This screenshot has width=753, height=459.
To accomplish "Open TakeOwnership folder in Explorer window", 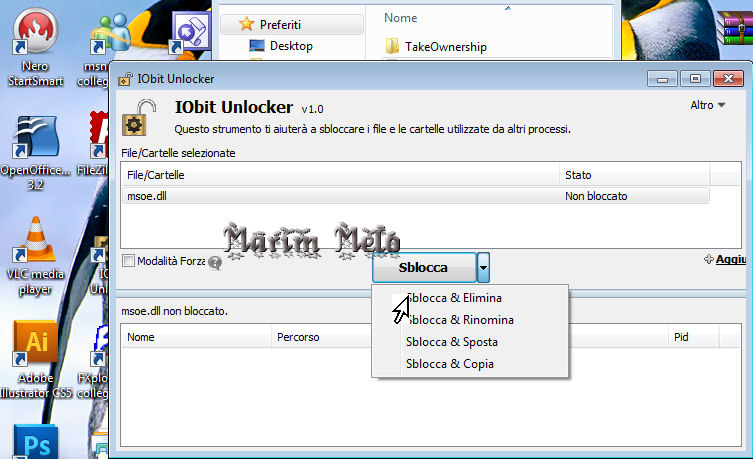I will click(x=446, y=47).
